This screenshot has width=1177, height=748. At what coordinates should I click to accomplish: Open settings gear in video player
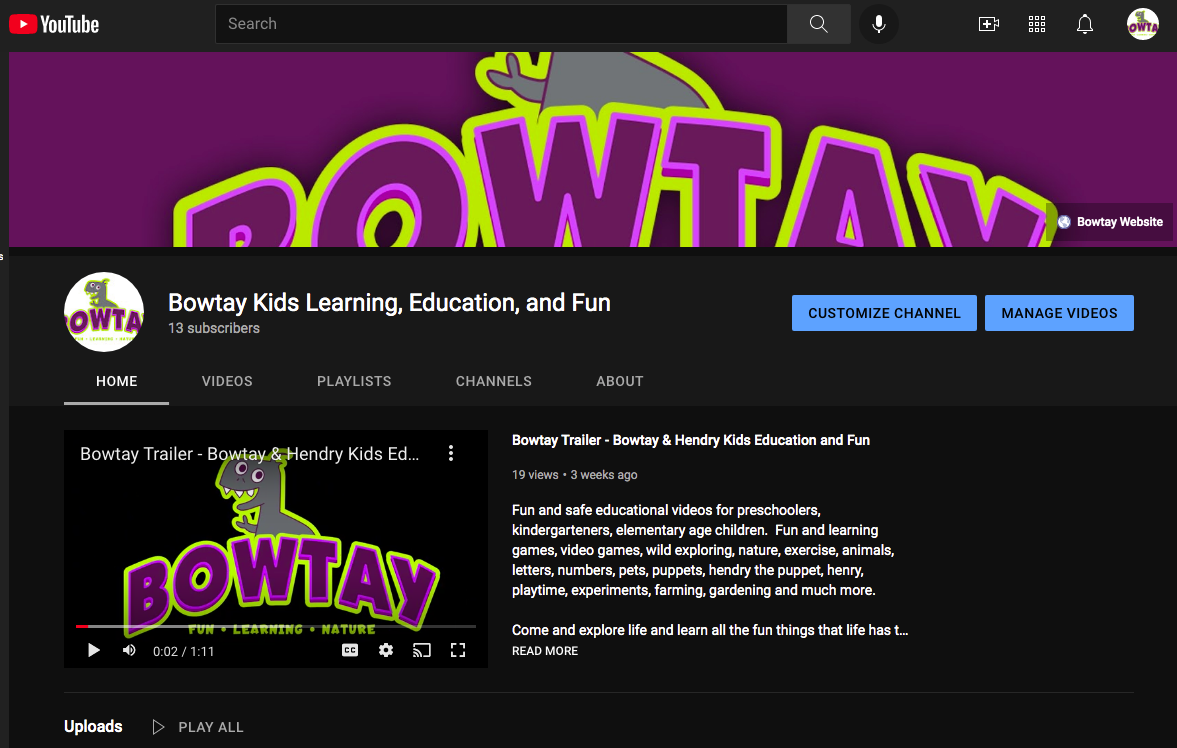(386, 650)
